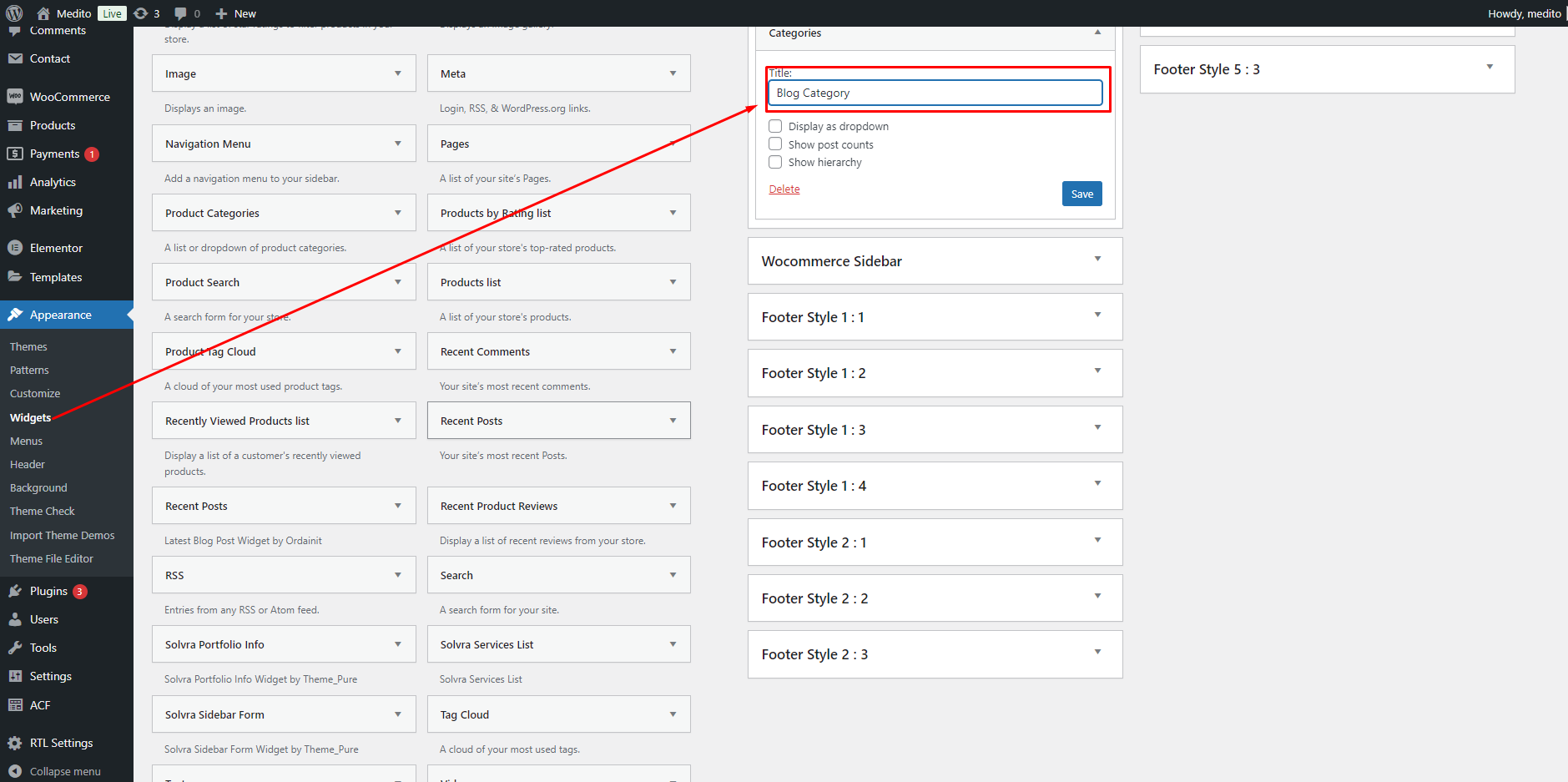Open Plugins via its plug icon

[15, 591]
